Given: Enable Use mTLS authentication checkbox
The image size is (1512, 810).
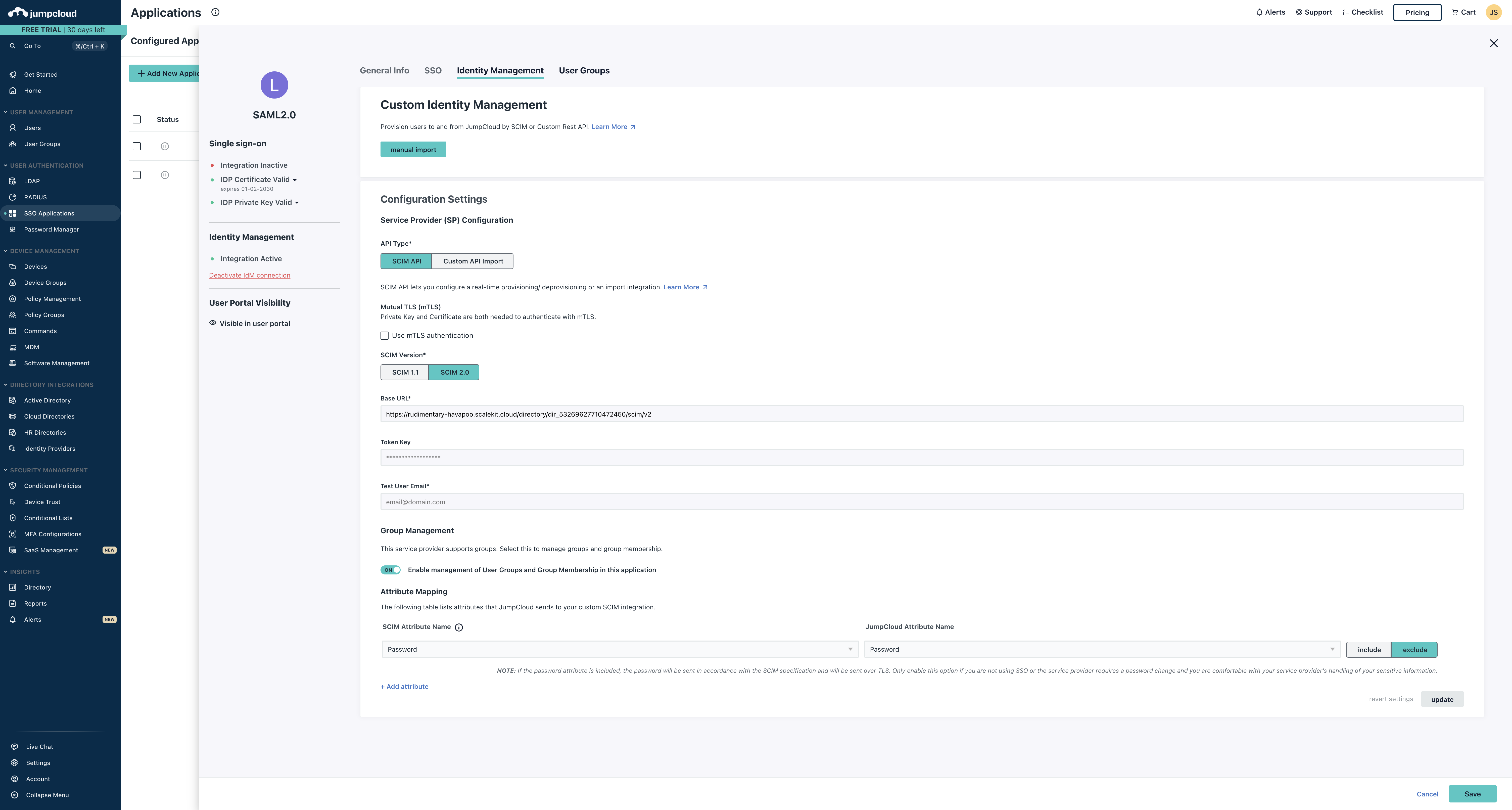Looking at the screenshot, I should [x=385, y=336].
